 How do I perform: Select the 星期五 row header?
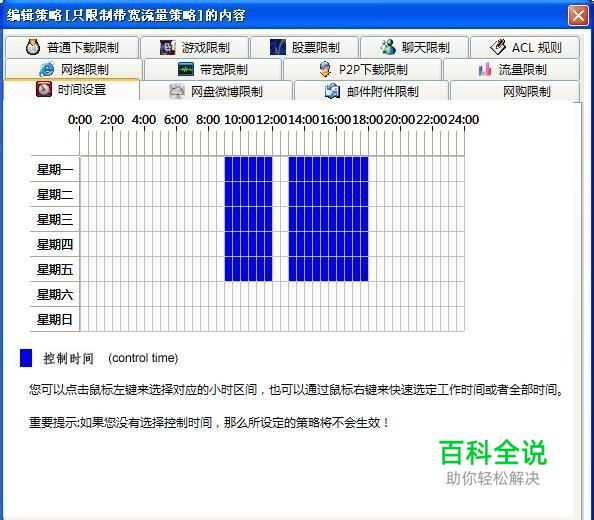pos(55,269)
